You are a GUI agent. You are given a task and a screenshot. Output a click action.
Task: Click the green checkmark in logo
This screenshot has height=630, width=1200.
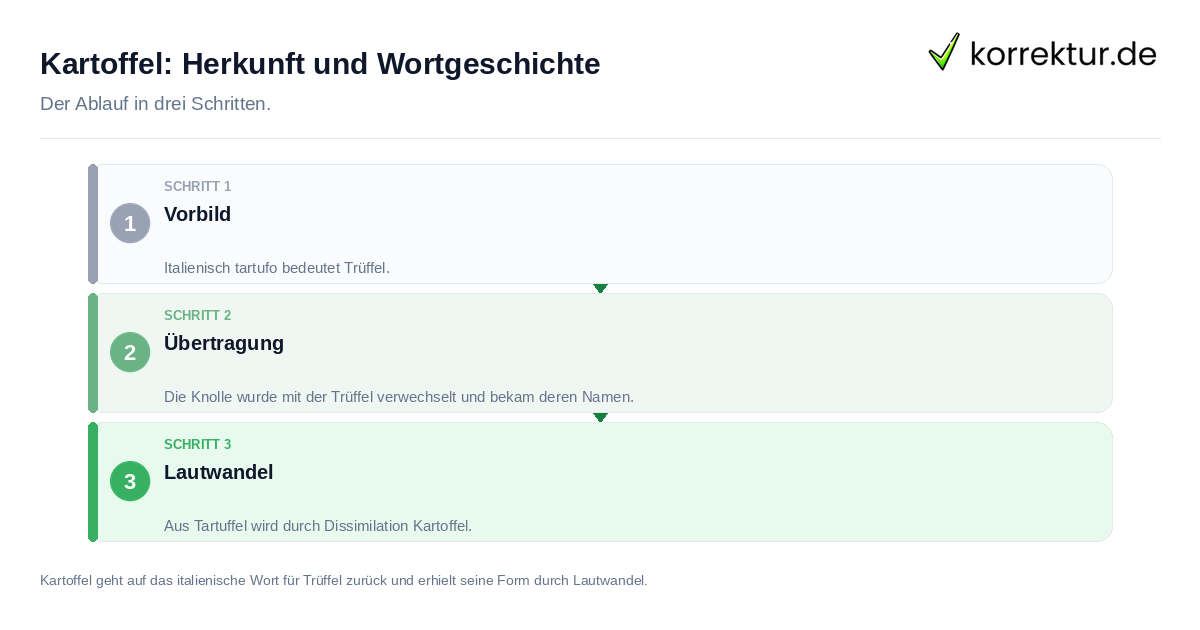tap(944, 52)
